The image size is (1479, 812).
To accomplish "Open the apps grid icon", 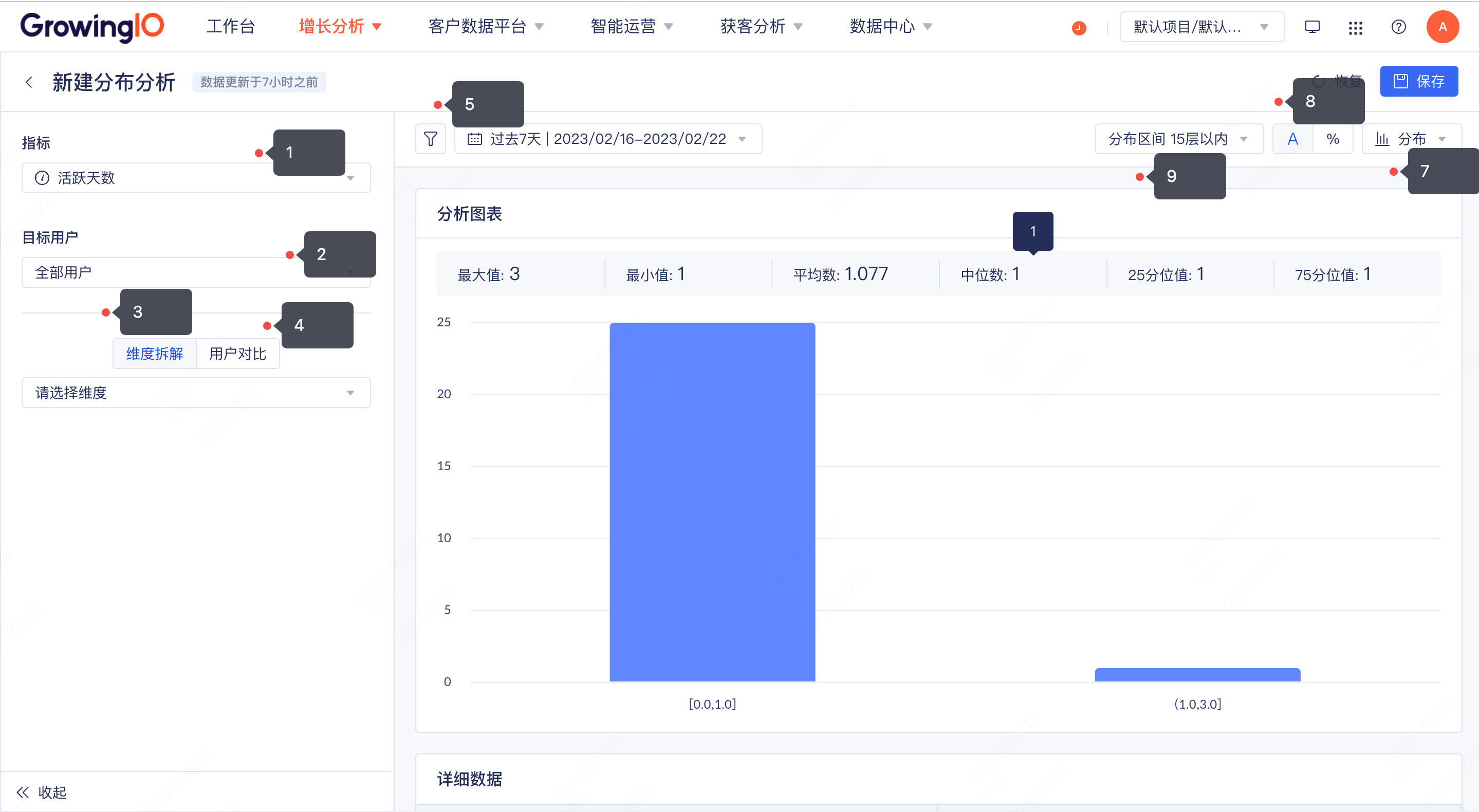I will pos(1356,27).
